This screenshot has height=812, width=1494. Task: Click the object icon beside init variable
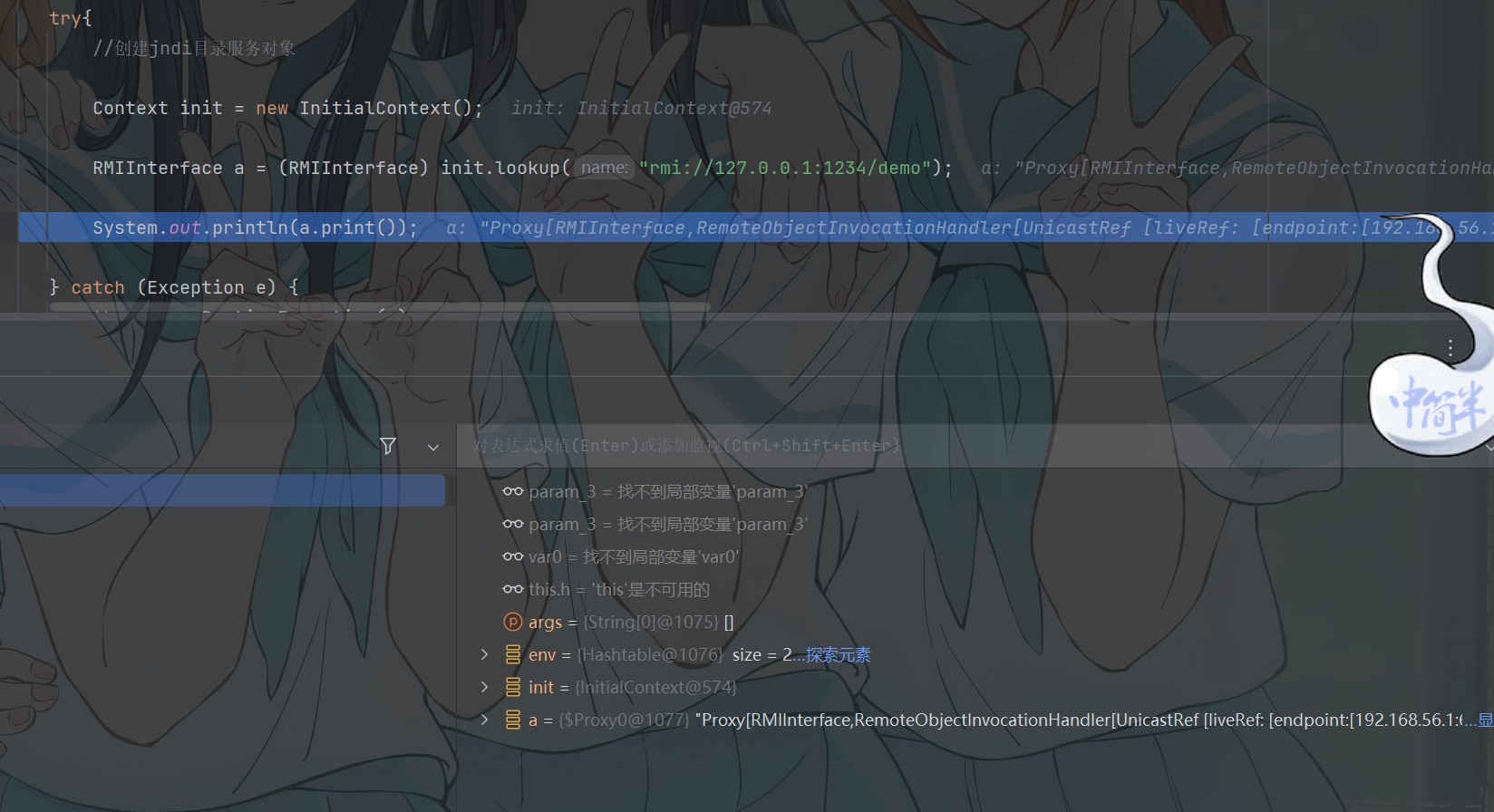pos(513,687)
